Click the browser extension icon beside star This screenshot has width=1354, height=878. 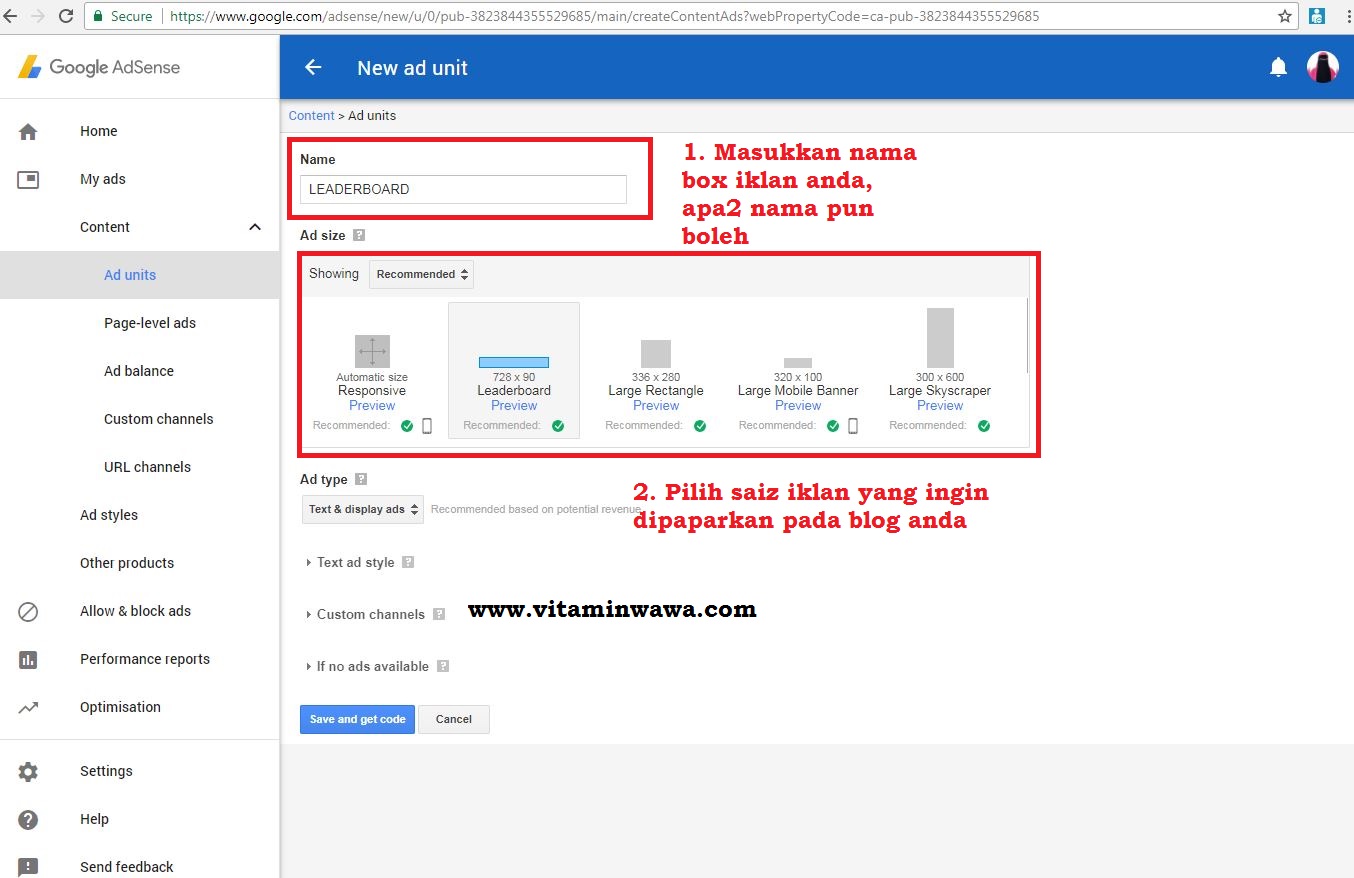[x=1317, y=16]
